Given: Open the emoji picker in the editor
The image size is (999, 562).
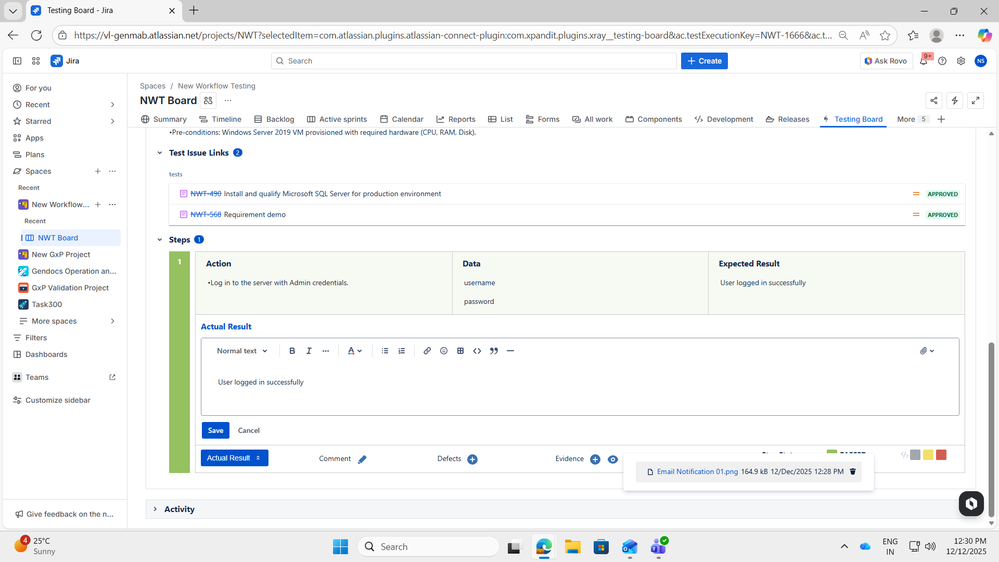Looking at the screenshot, I should pos(443,351).
